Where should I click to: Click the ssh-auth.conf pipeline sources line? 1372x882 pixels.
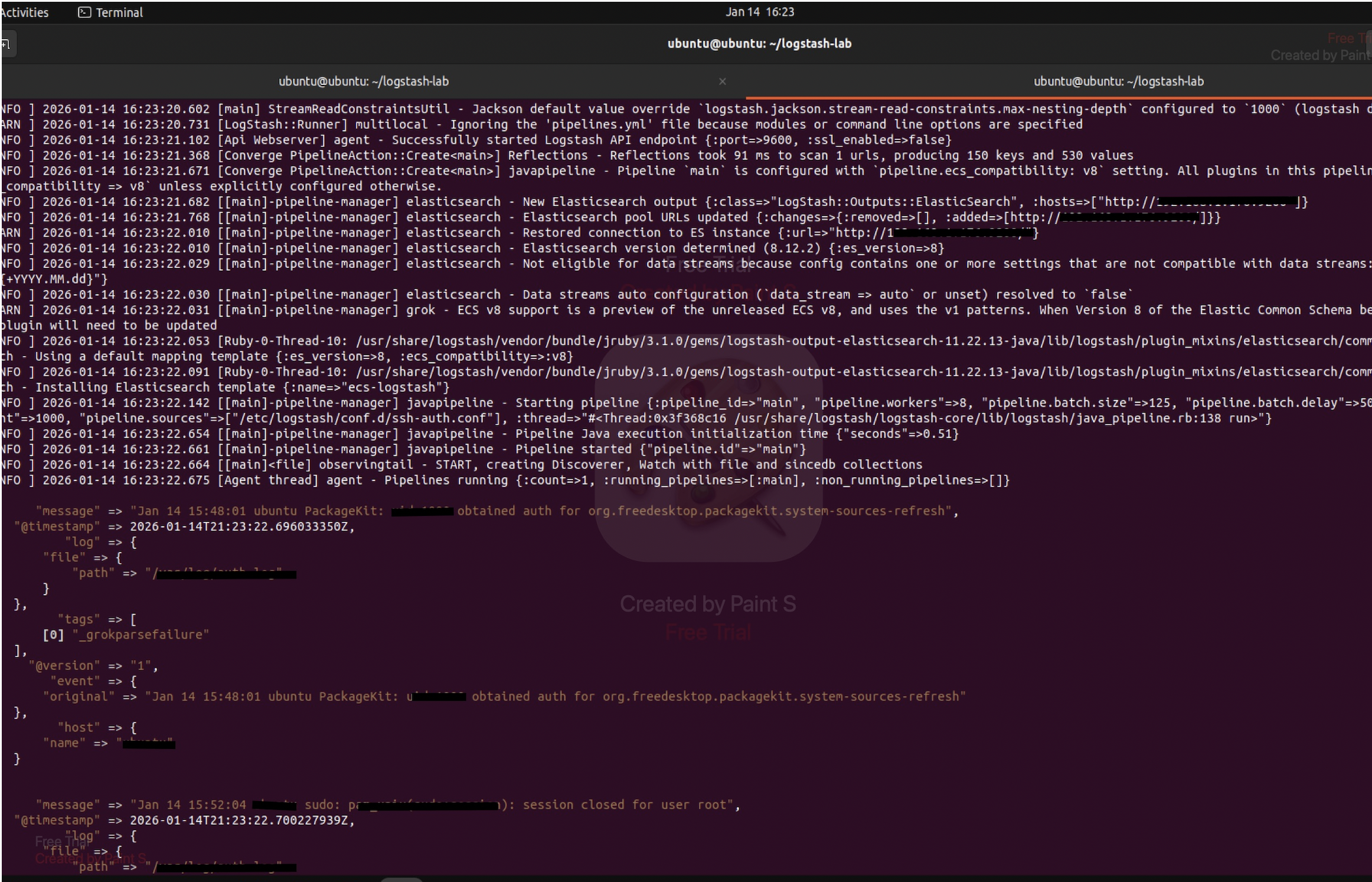pyautogui.click(x=636, y=418)
